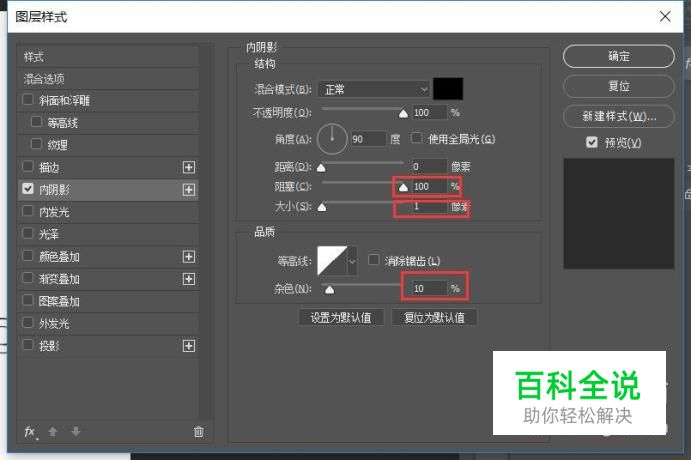Enable the 投影 checkbox
This screenshot has width=691, height=460.
[x=28, y=345]
